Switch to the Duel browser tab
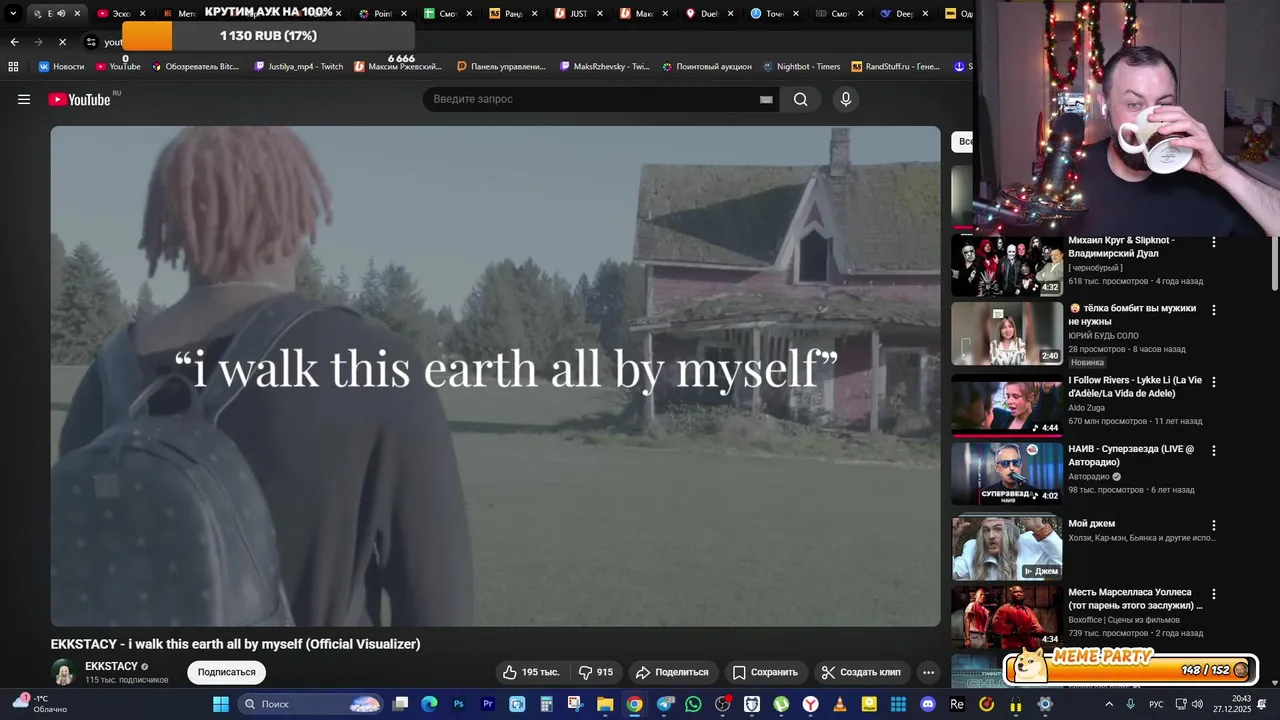 click(x=709, y=14)
